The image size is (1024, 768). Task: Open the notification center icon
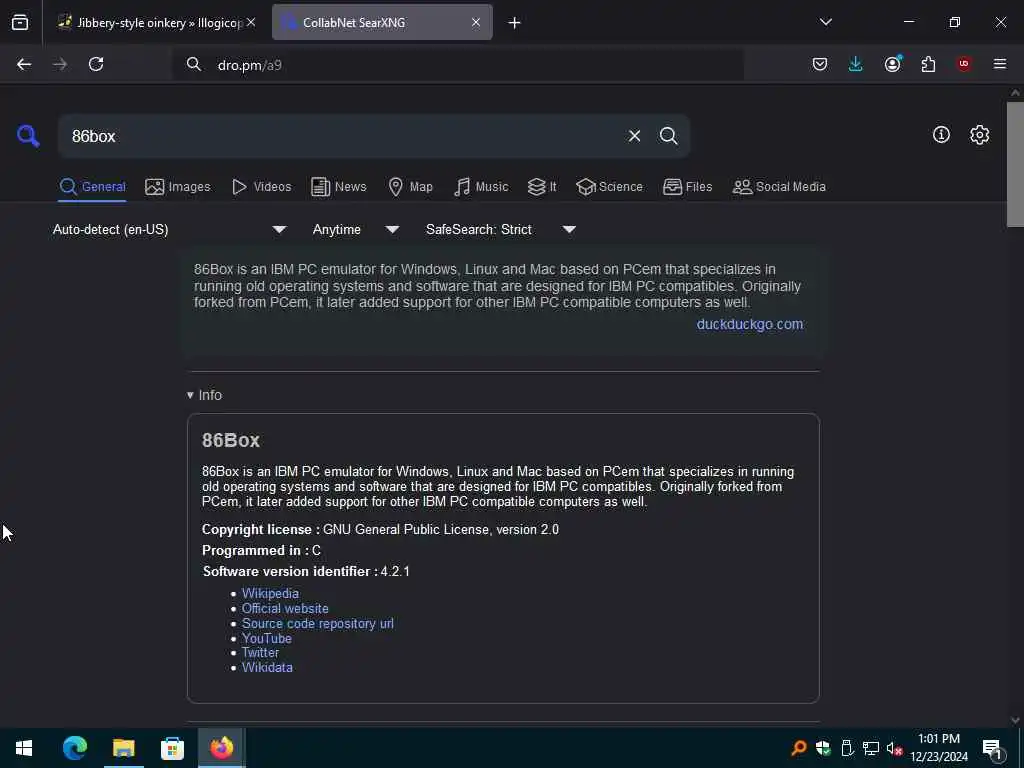pyautogui.click(x=993, y=748)
